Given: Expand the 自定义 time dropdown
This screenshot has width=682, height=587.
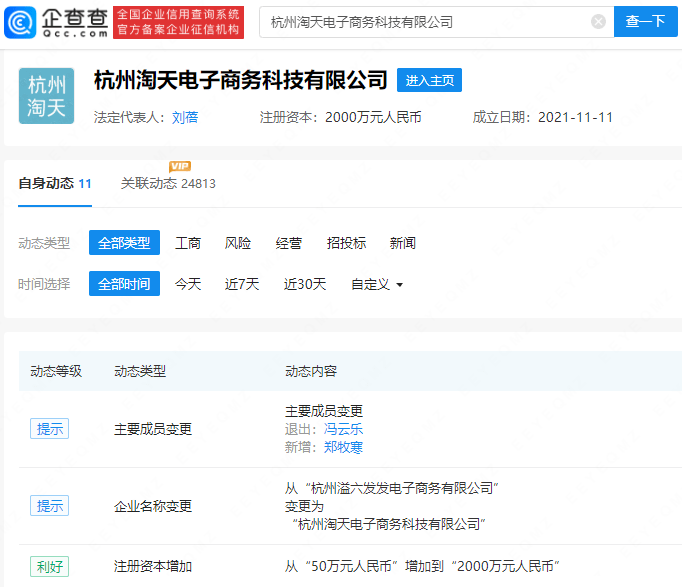Looking at the screenshot, I should click(x=377, y=284).
